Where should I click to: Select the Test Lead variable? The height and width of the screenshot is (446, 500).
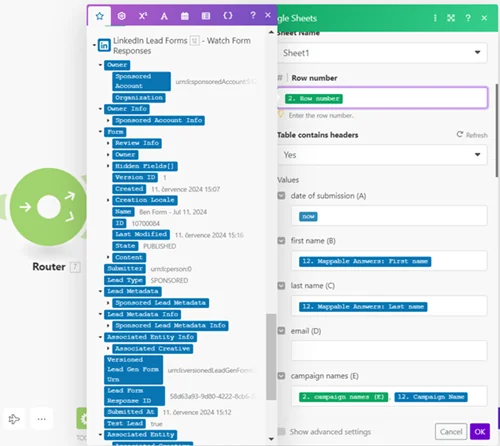125,424
